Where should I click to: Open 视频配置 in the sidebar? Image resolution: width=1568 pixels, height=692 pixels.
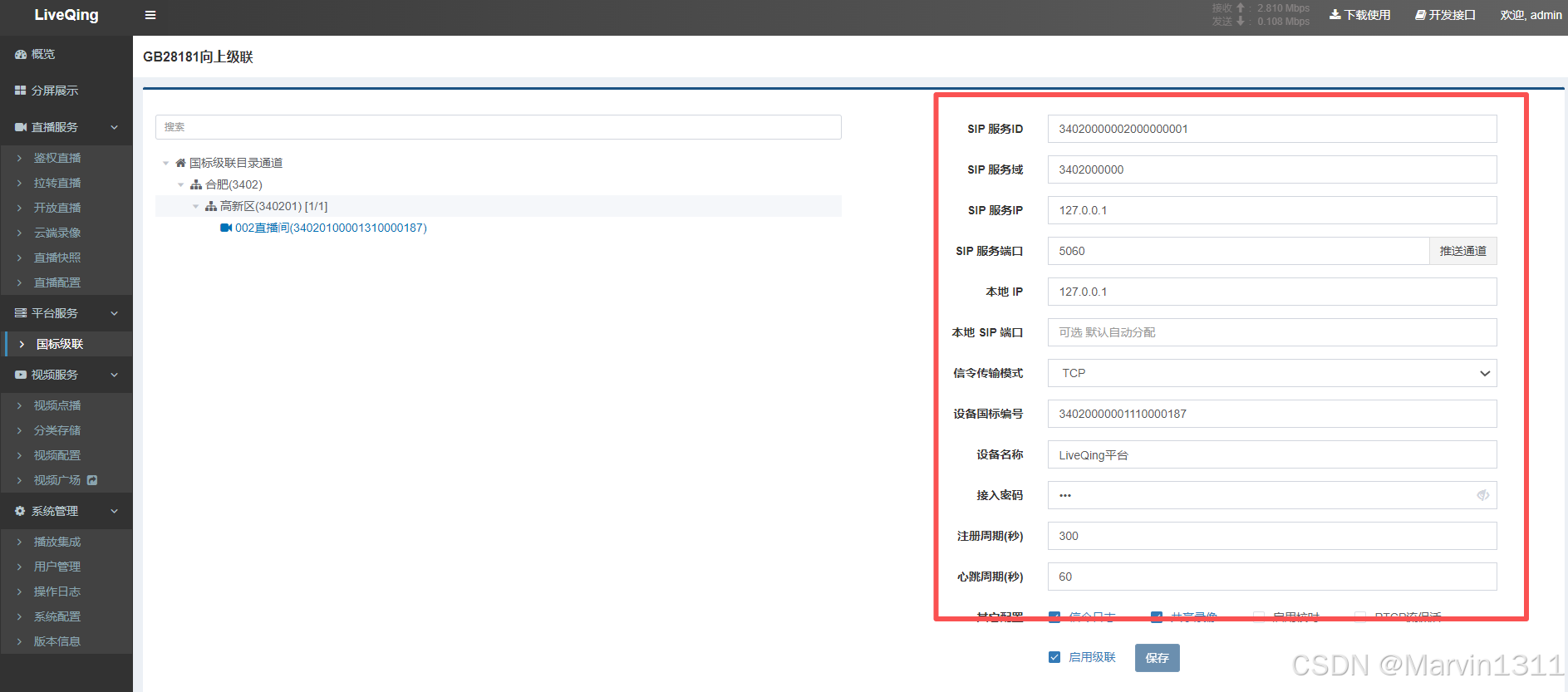click(x=57, y=455)
